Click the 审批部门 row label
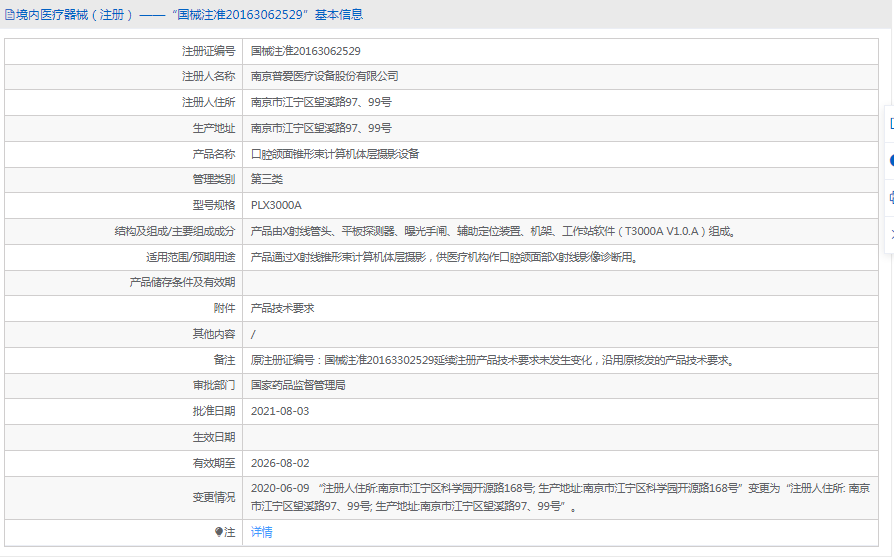894x557 pixels. [x=214, y=385]
